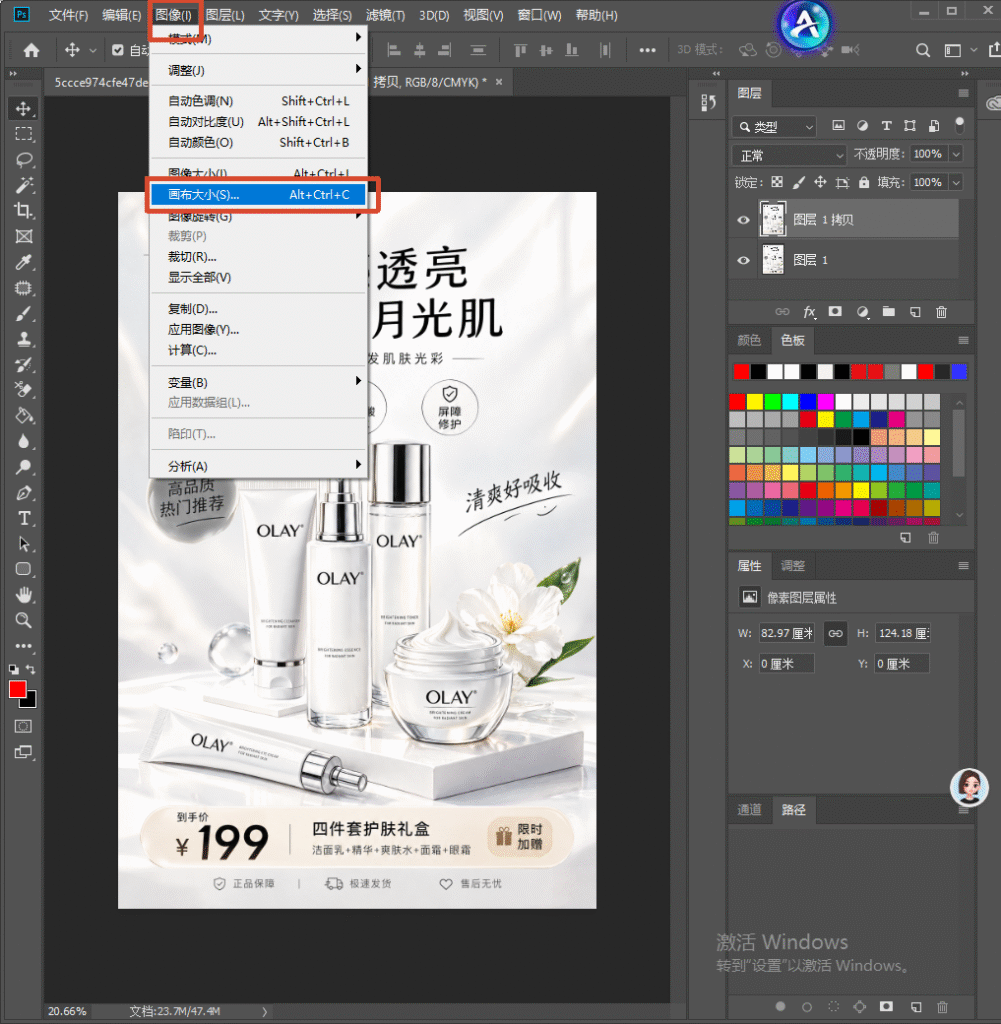Click the layer thumbnail of 图层 1
This screenshot has height=1024, width=1001.
(x=774, y=260)
